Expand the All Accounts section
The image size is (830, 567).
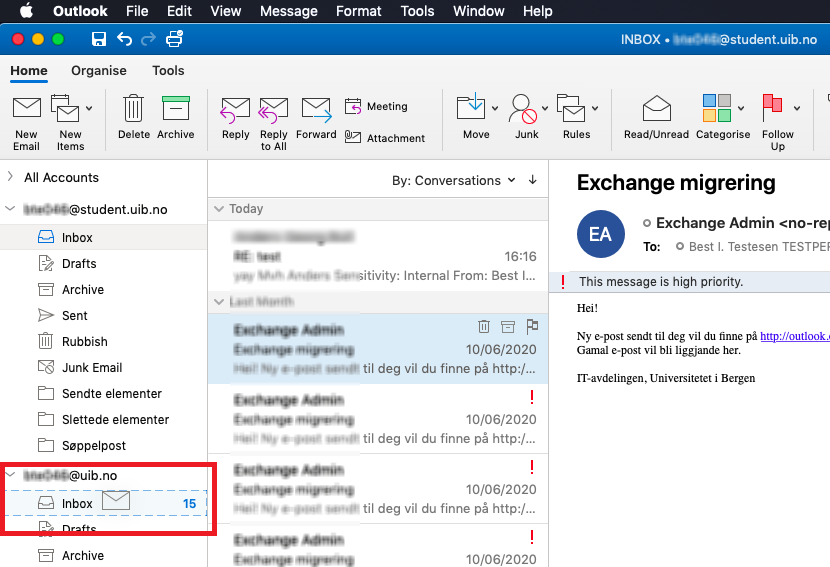pos(10,177)
